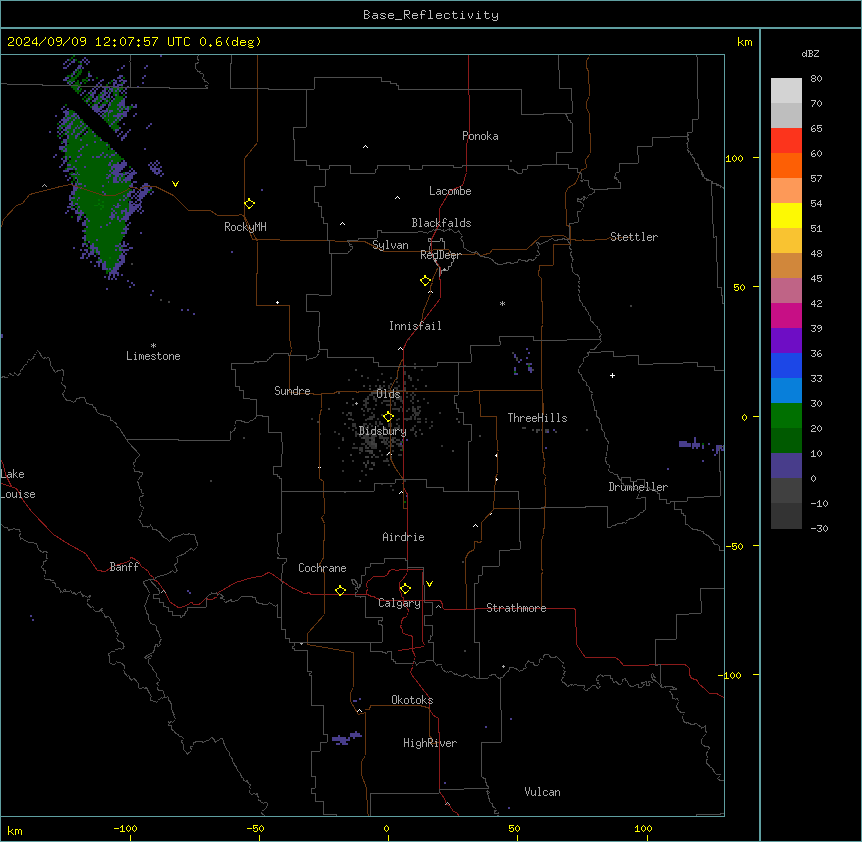The width and height of the screenshot is (862, 842).
Task: Click the Innisfail city label
Action: tap(415, 326)
